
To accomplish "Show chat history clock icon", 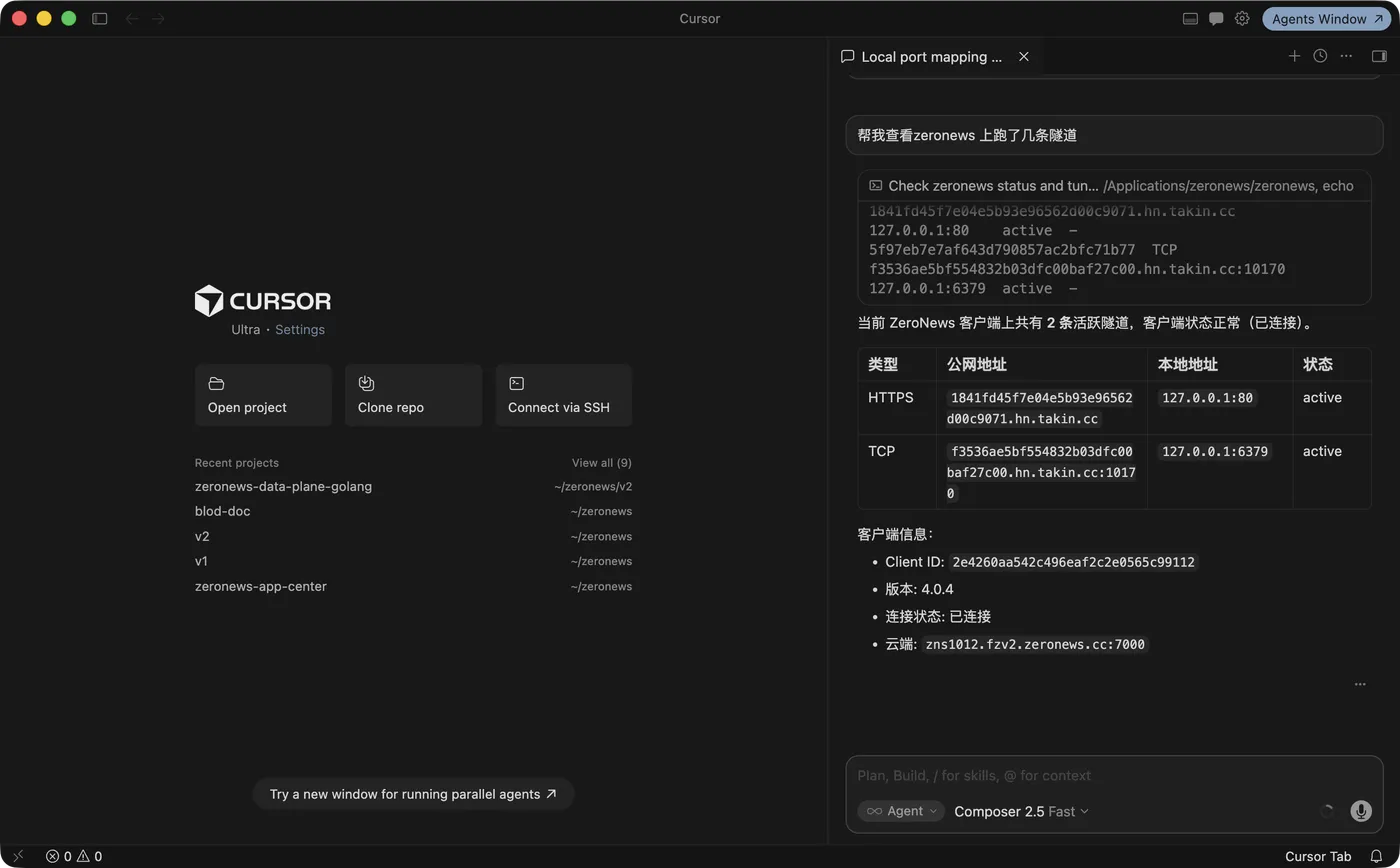I will pyautogui.click(x=1320, y=56).
